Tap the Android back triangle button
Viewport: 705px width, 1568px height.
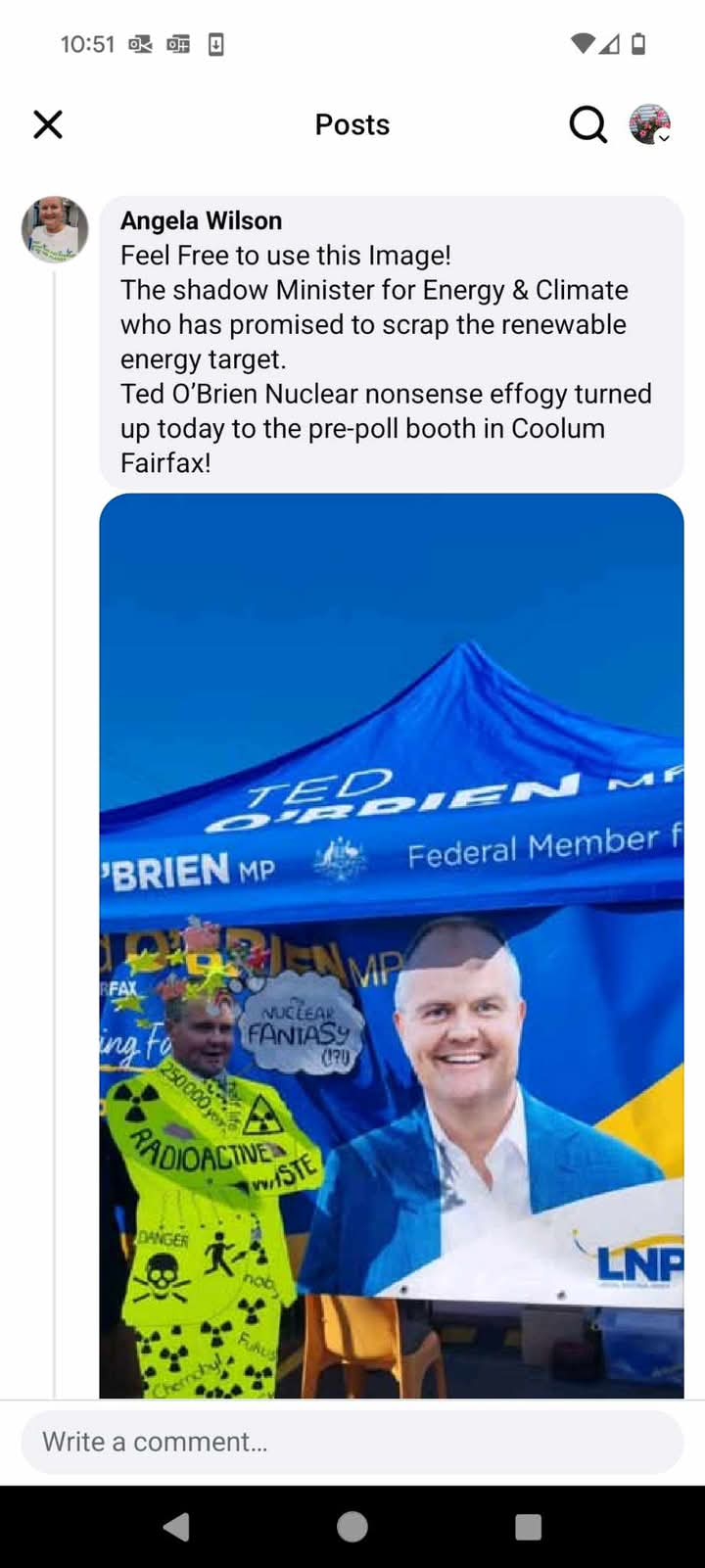pyautogui.click(x=176, y=1526)
